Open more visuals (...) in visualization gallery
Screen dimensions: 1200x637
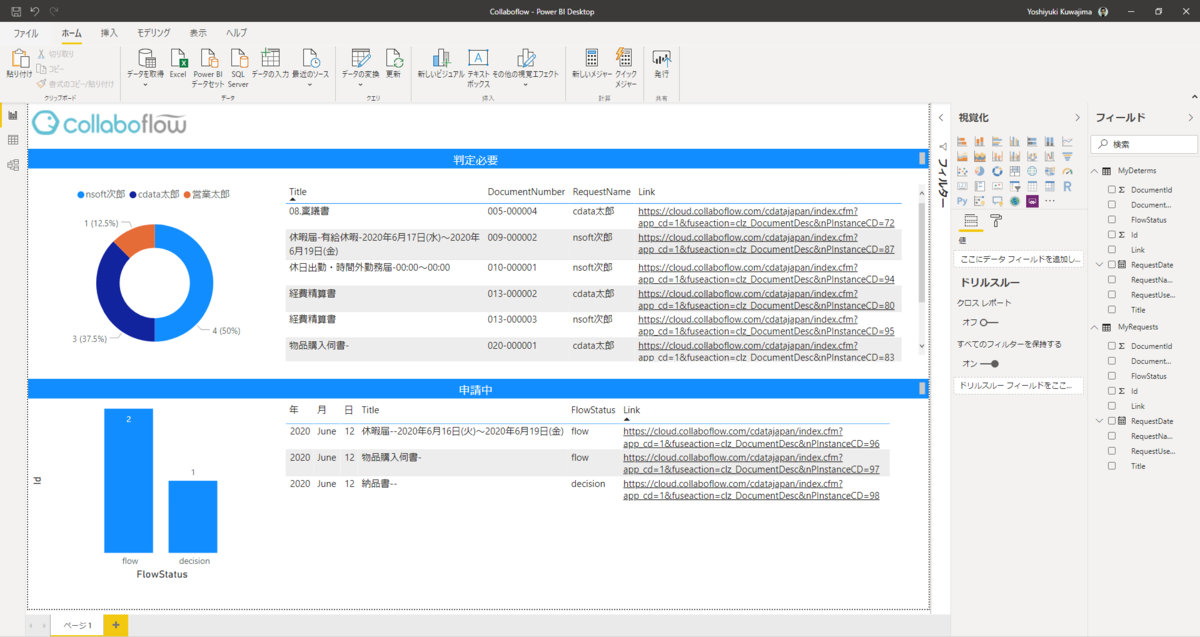[x=1049, y=201]
